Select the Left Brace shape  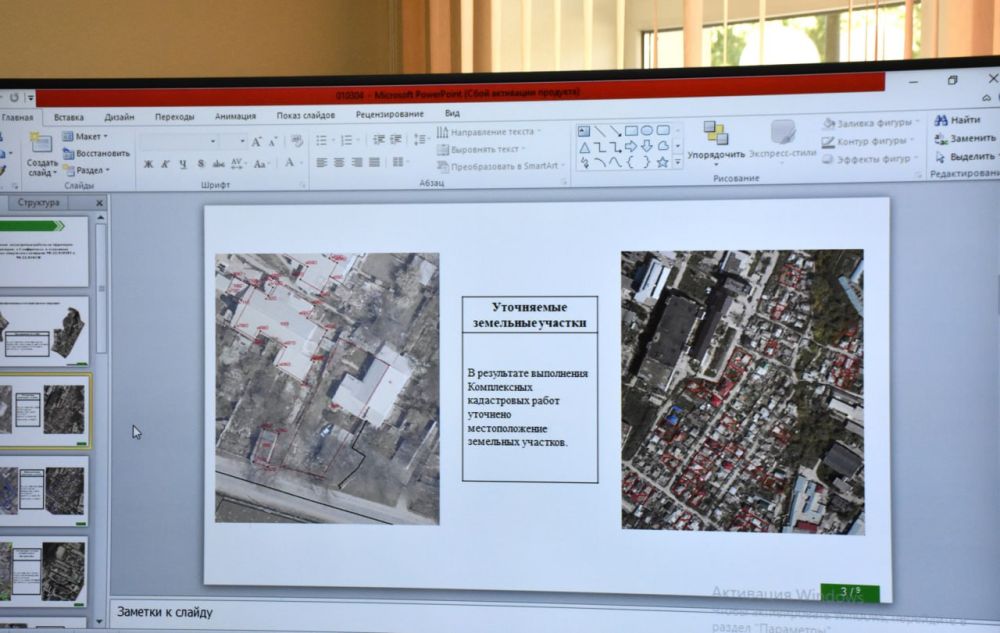pyautogui.click(x=631, y=163)
